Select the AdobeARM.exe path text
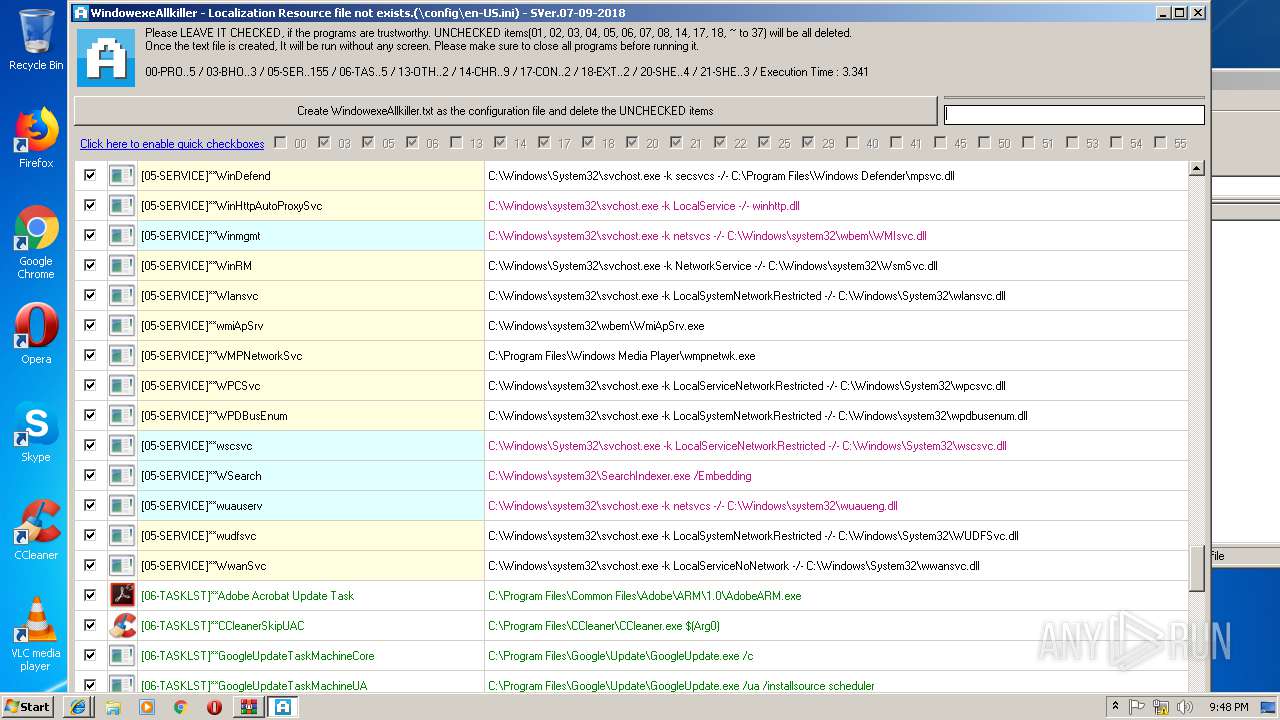The height and width of the screenshot is (720, 1280). click(x=644, y=595)
